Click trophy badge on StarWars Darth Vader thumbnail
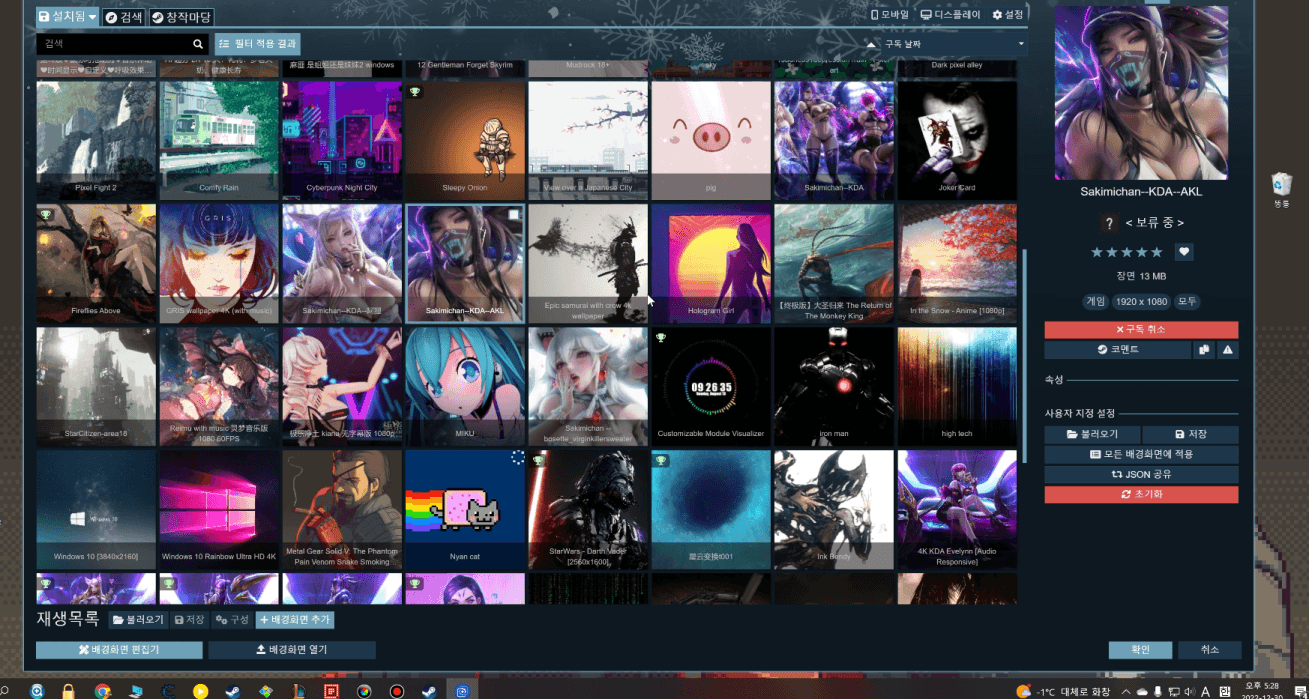 538,461
